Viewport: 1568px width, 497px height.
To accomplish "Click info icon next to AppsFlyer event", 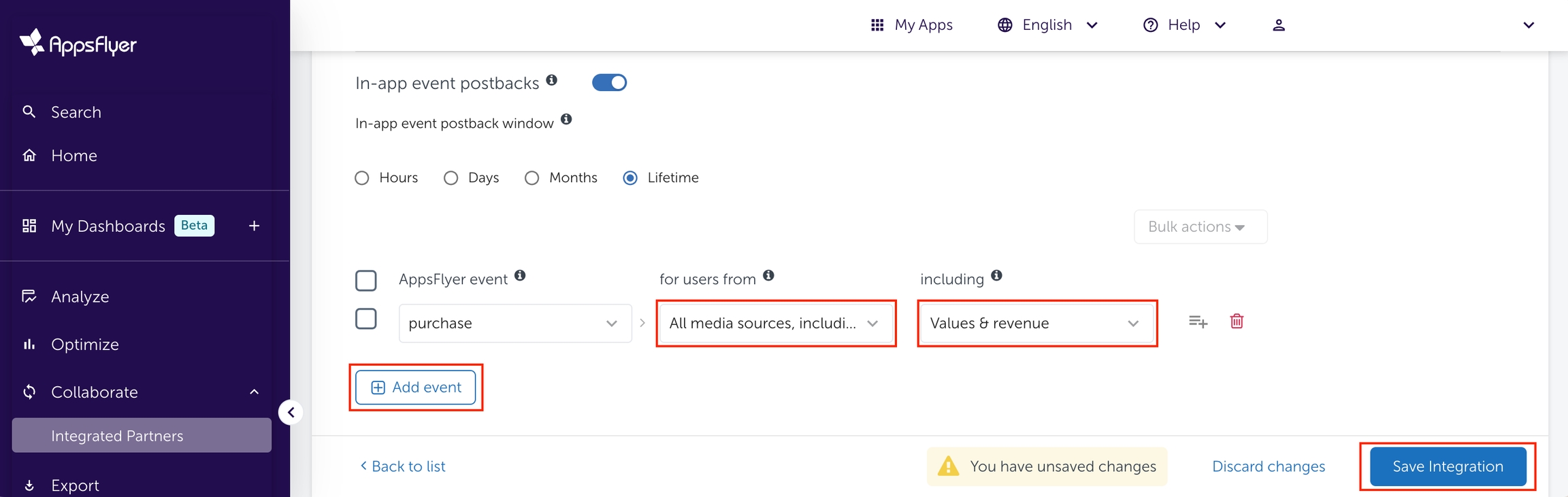I will coord(520,275).
